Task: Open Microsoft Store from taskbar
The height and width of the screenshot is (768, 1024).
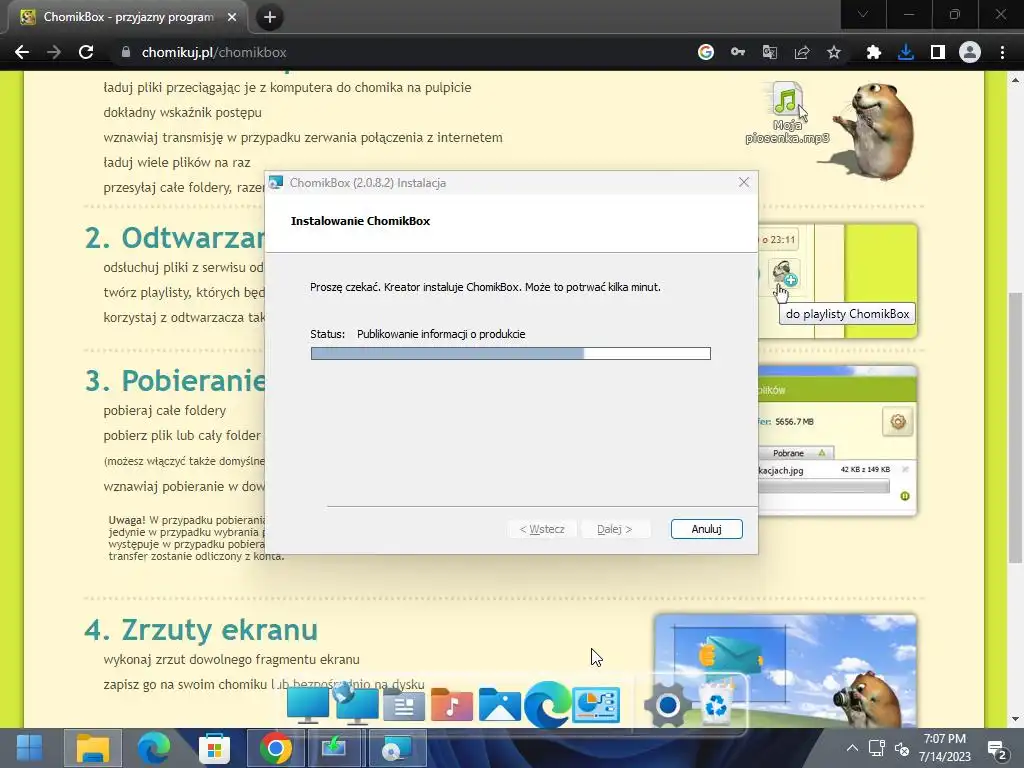Action: 214,748
